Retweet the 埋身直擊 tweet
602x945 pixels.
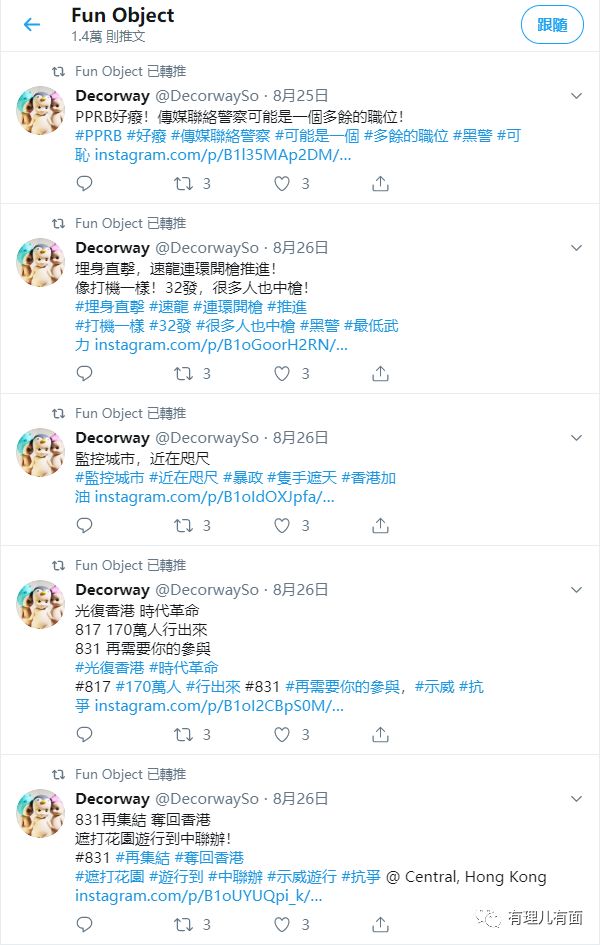pyautogui.click(x=183, y=374)
